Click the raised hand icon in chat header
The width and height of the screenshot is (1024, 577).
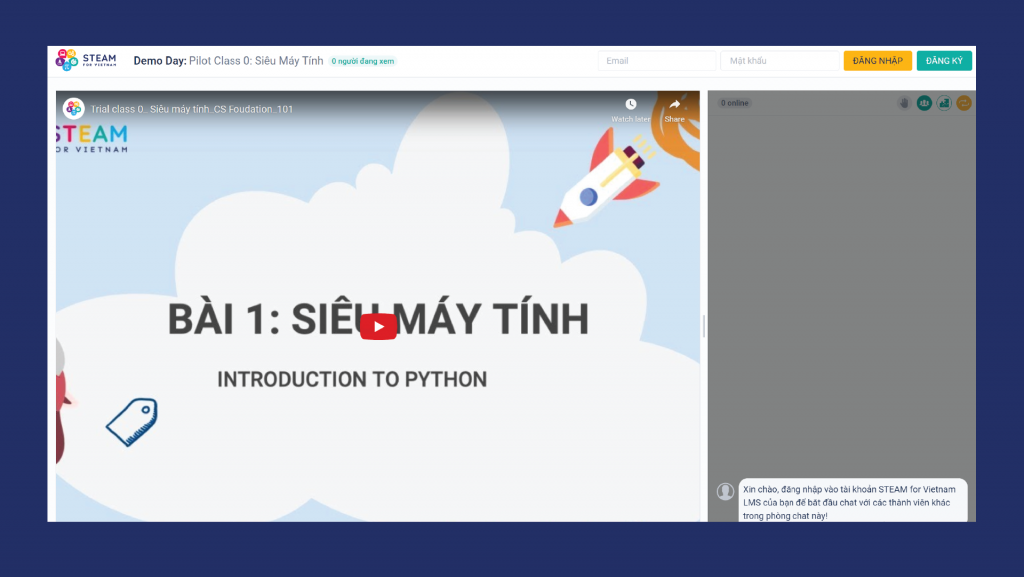click(x=904, y=102)
